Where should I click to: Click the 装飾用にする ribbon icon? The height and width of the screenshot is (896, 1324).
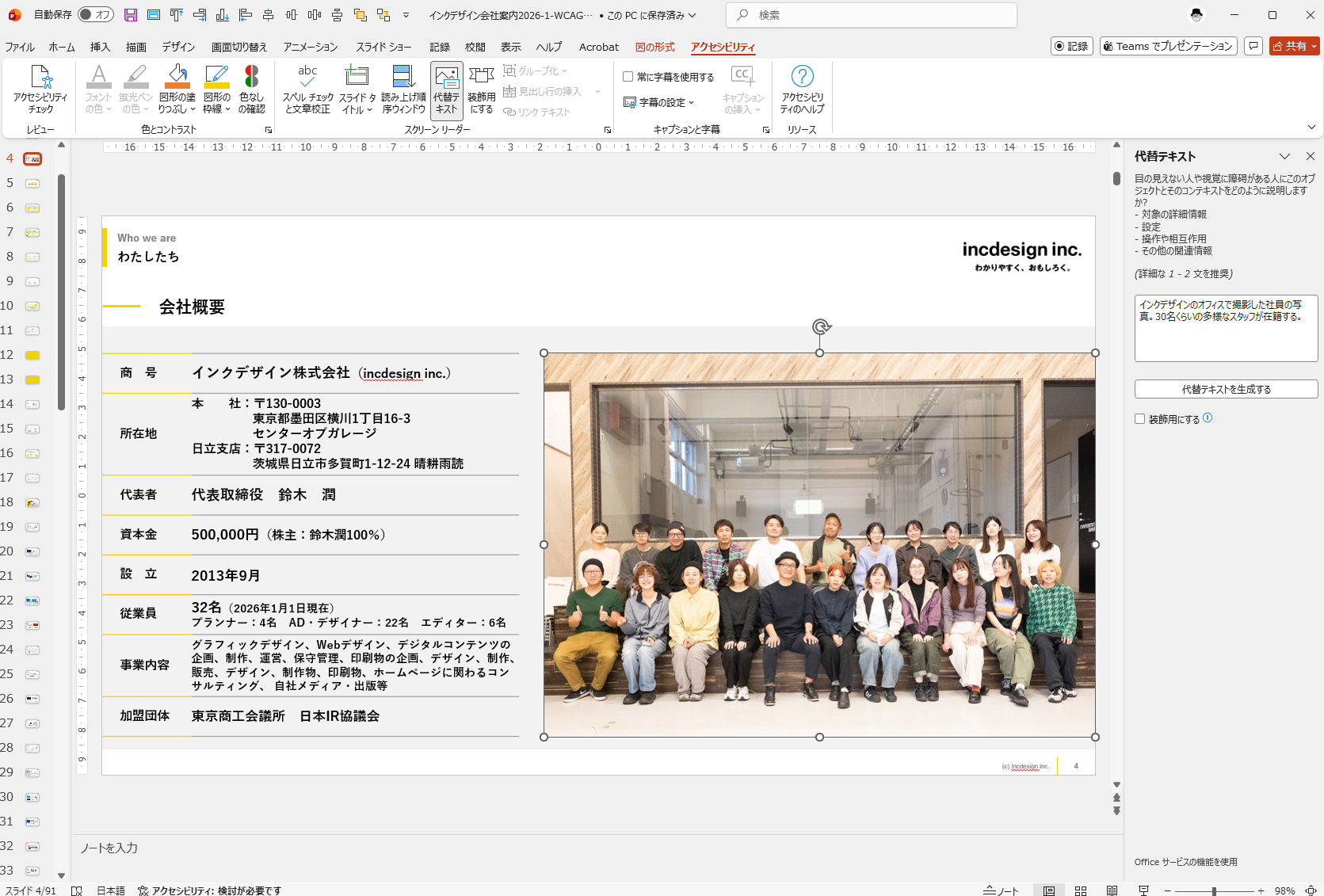coord(481,89)
